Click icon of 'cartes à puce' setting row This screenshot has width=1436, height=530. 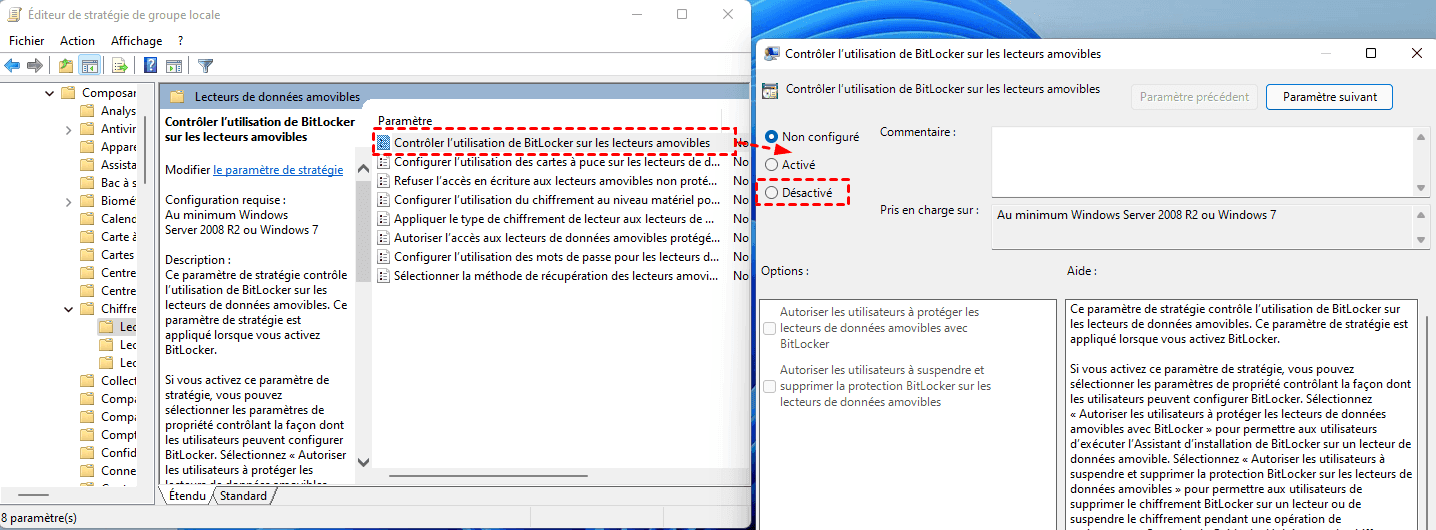[x=384, y=162]
